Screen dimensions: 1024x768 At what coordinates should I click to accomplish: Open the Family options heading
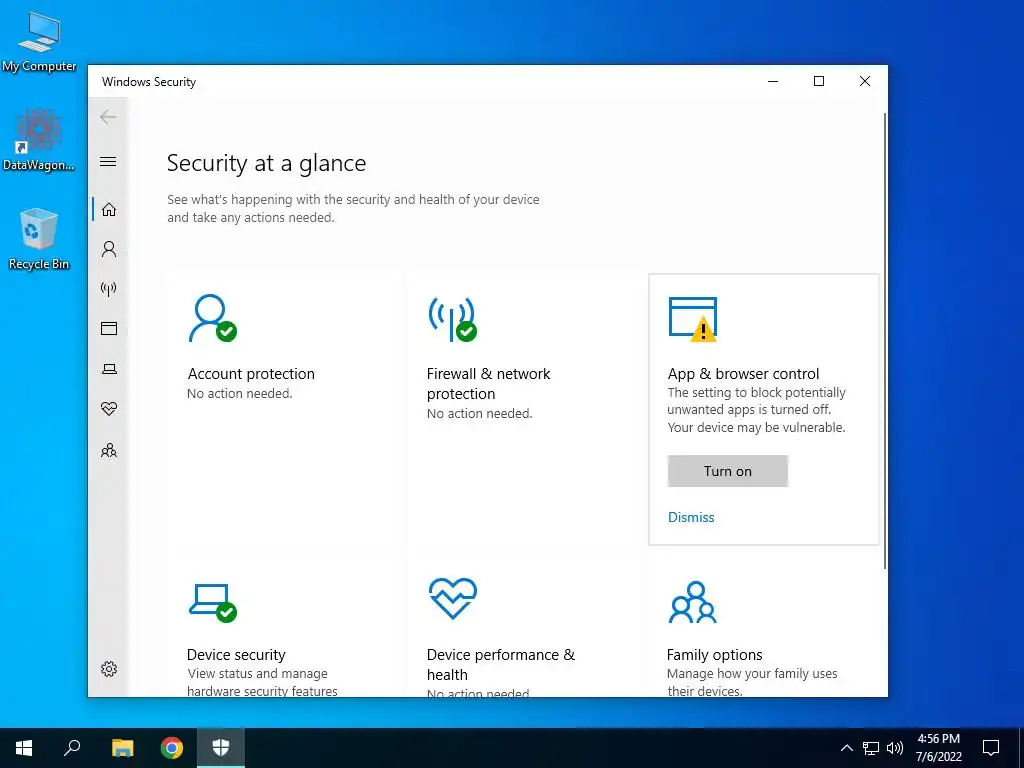point(714,654)
